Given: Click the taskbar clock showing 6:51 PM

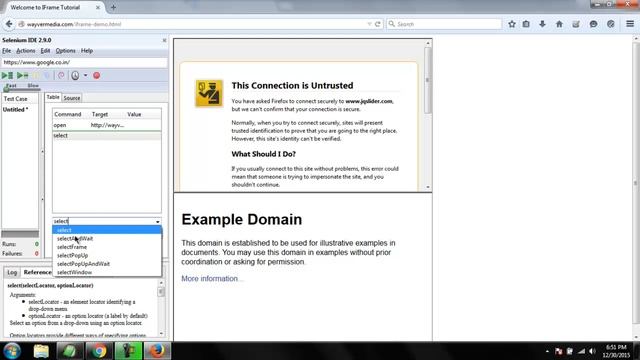Looking at the screenshot, I should click(616, 351).
